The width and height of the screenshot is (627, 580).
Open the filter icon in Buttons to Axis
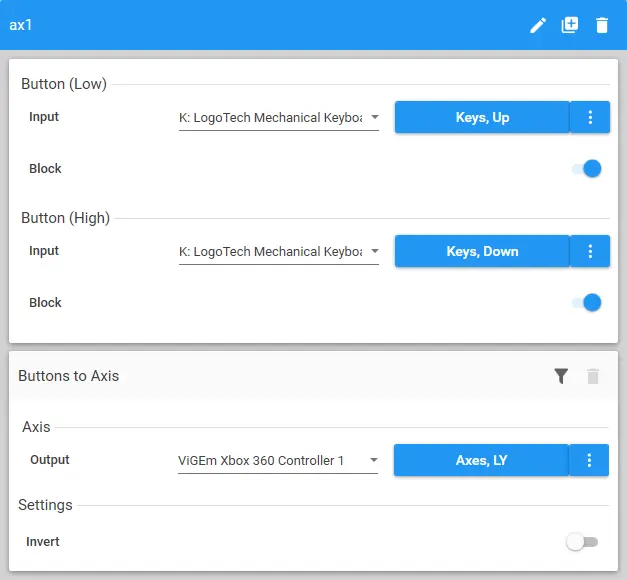(x=561, y=376)
